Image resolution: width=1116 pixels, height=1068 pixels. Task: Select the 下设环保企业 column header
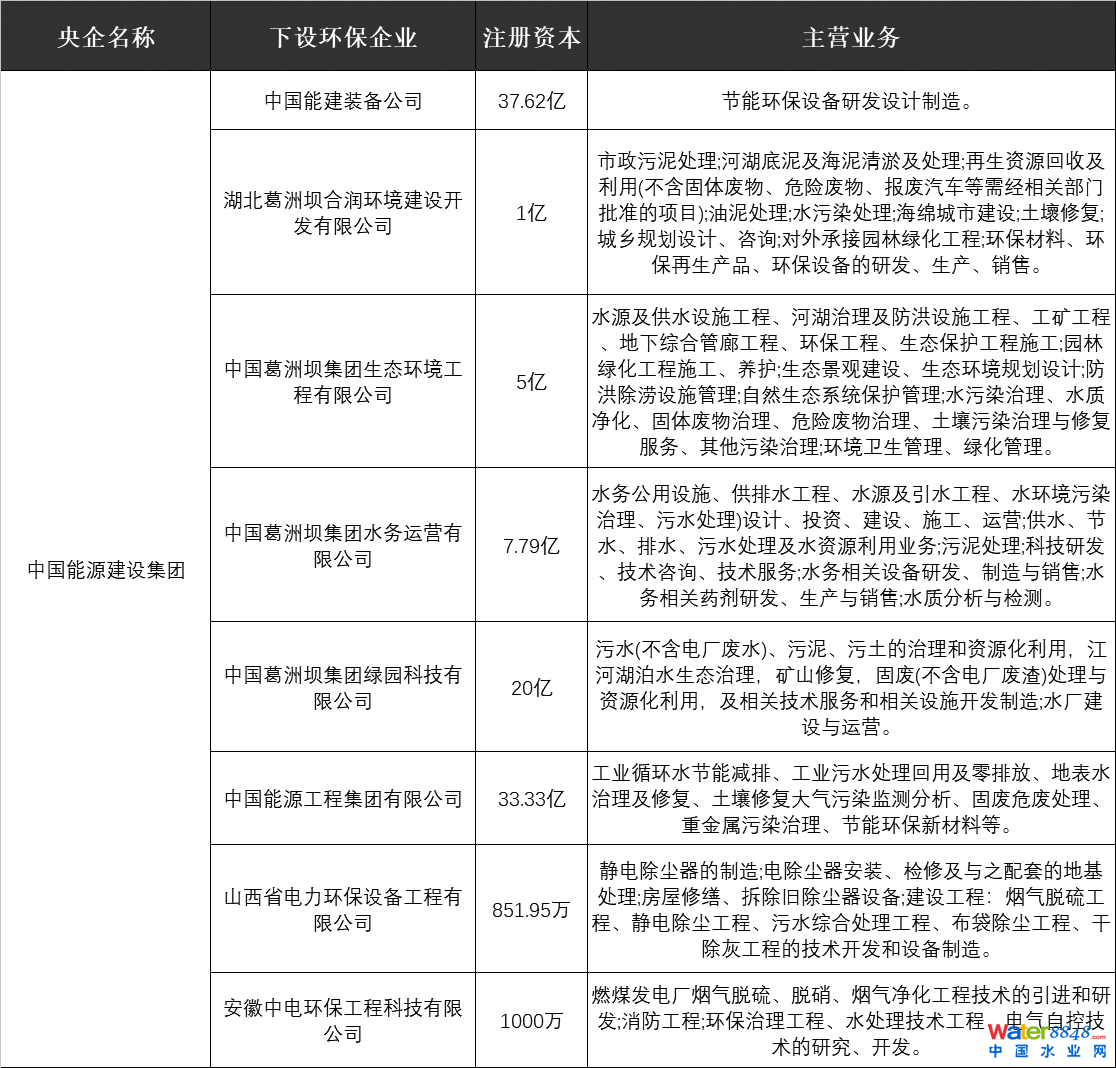[x=343, y=38]
